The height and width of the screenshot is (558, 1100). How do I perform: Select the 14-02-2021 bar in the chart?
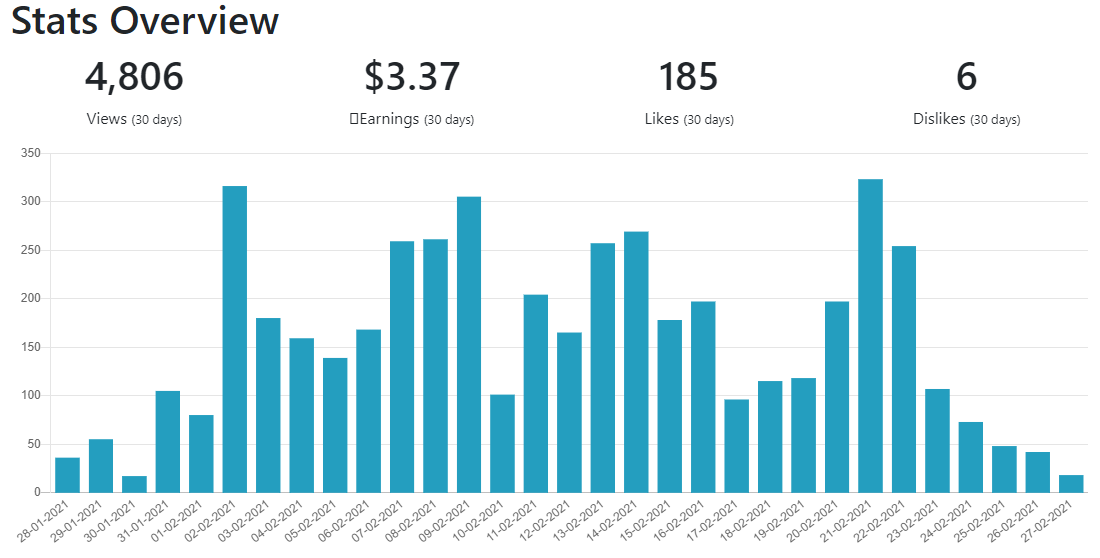636,362
